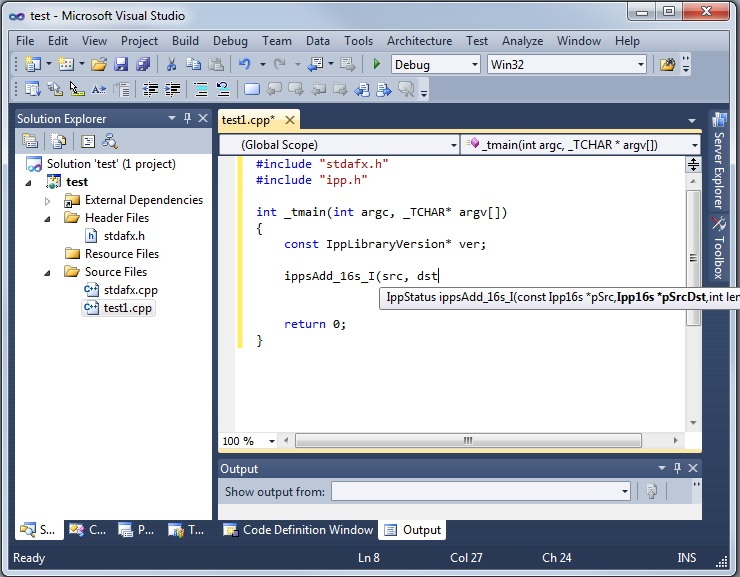Screen dimensions: 740x577
Task: Expand the External Dependencies folder
Action: pos(48,200)
